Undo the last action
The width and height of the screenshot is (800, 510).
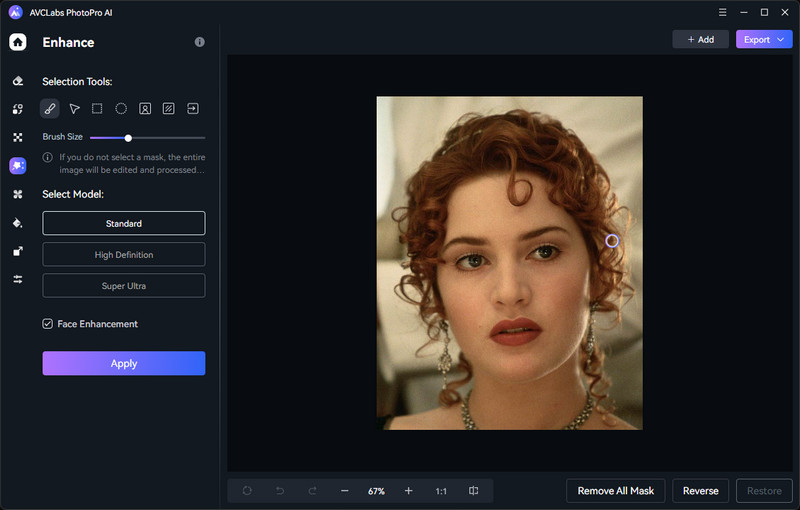pyautogui.click(x=280, y=491)
